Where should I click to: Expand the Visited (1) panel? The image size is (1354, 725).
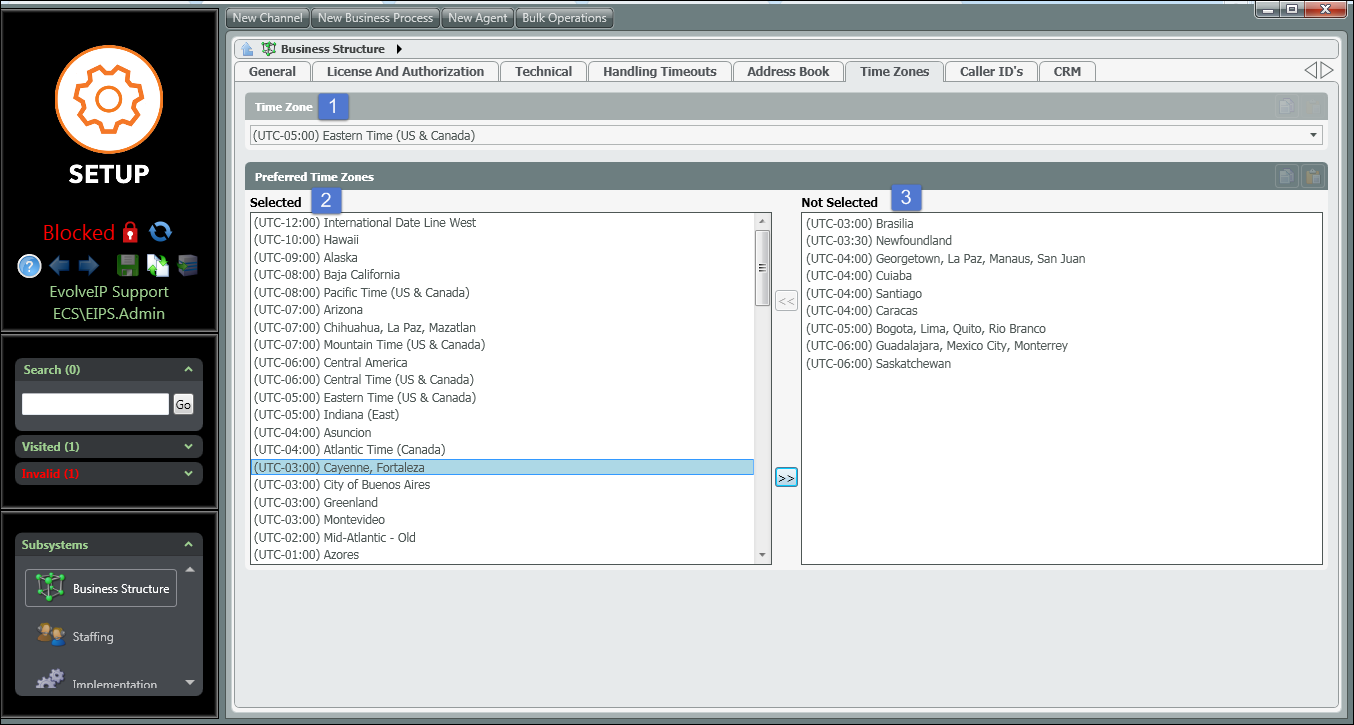[x=188, y=447]
